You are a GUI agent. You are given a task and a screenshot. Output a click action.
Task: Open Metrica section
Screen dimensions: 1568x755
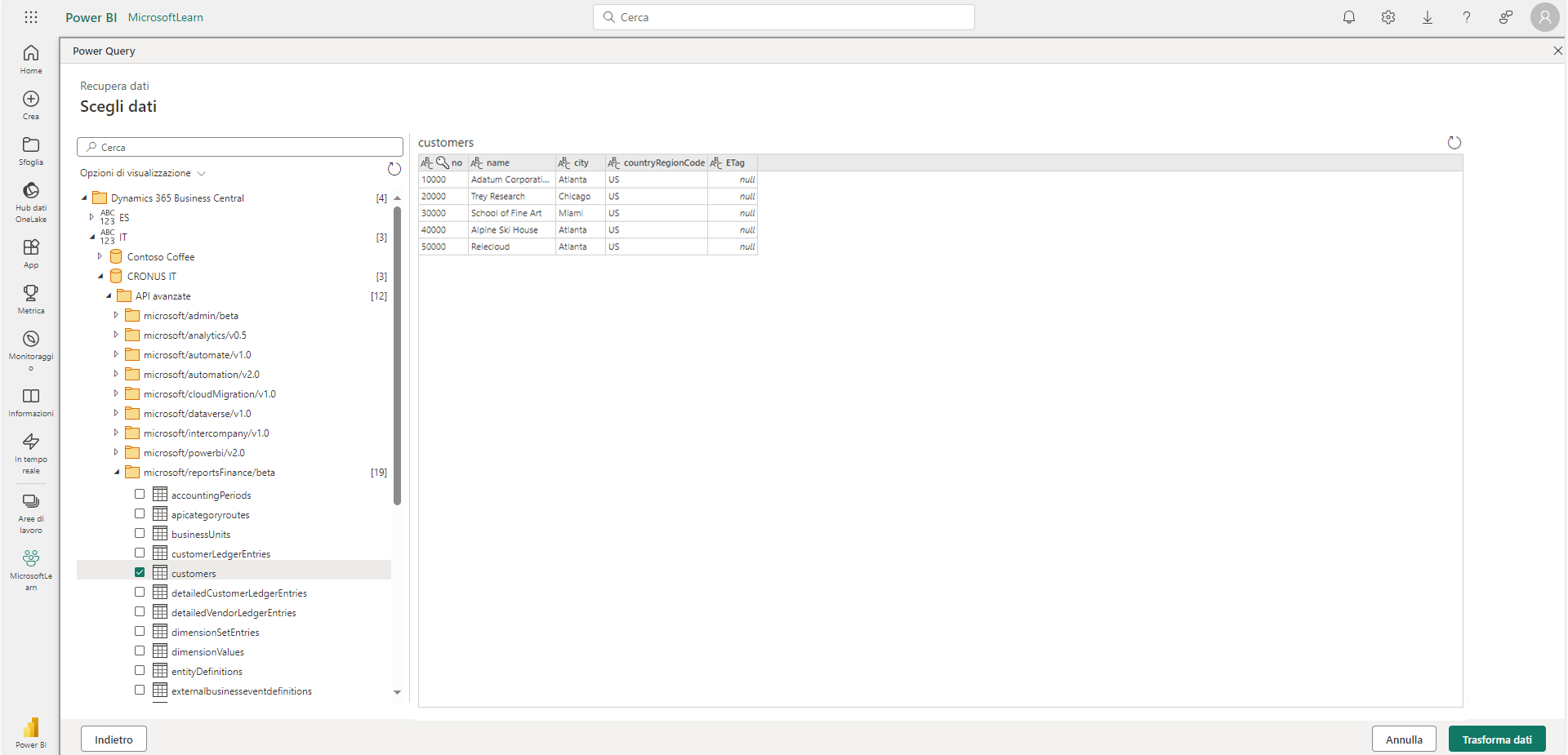click(31, 299)
